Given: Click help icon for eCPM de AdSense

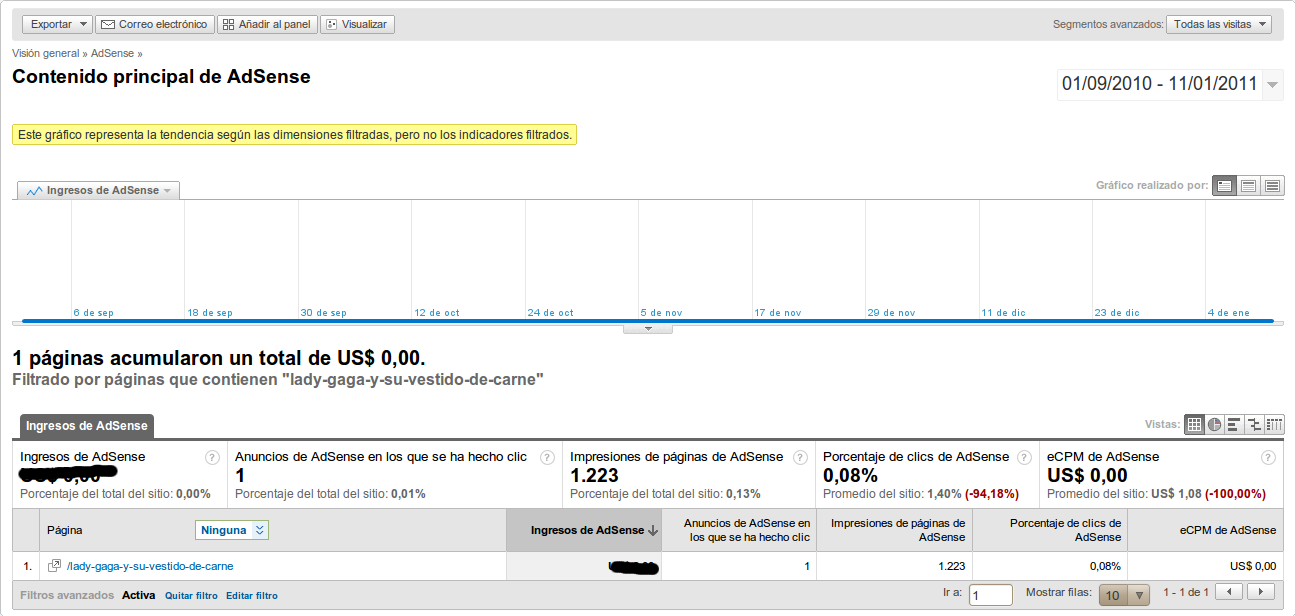Looking at the screenshot, I should pyautogui.click(x=1268, y=458).
